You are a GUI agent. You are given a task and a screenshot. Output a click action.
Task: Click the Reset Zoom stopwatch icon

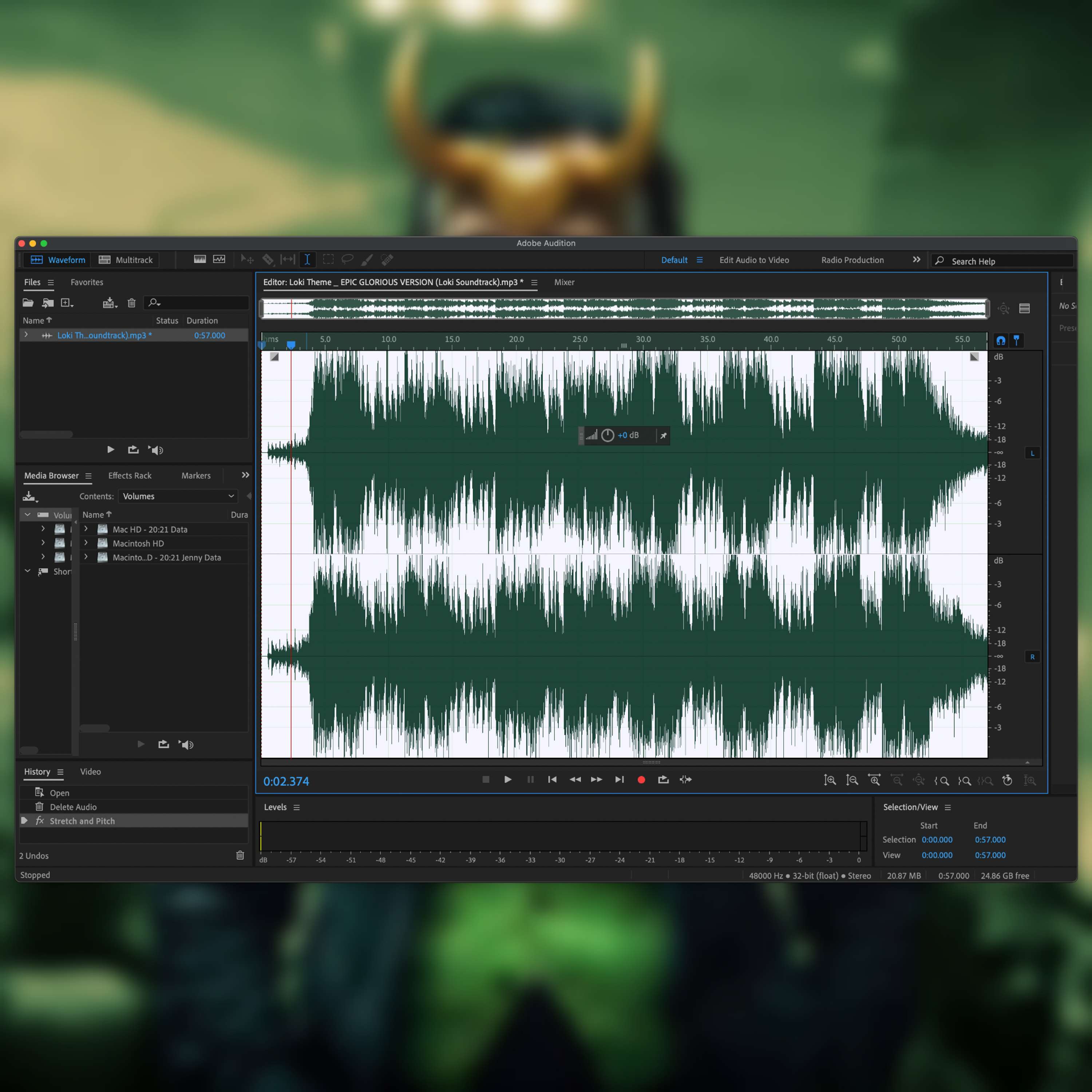pyautogui.click(x=1007, y=780)
